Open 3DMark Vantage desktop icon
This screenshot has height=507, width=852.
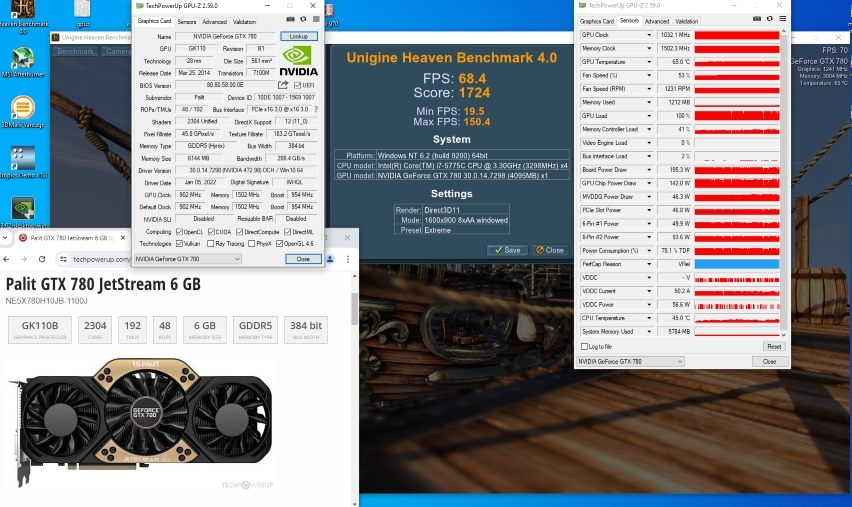click(x=23, y=112)
